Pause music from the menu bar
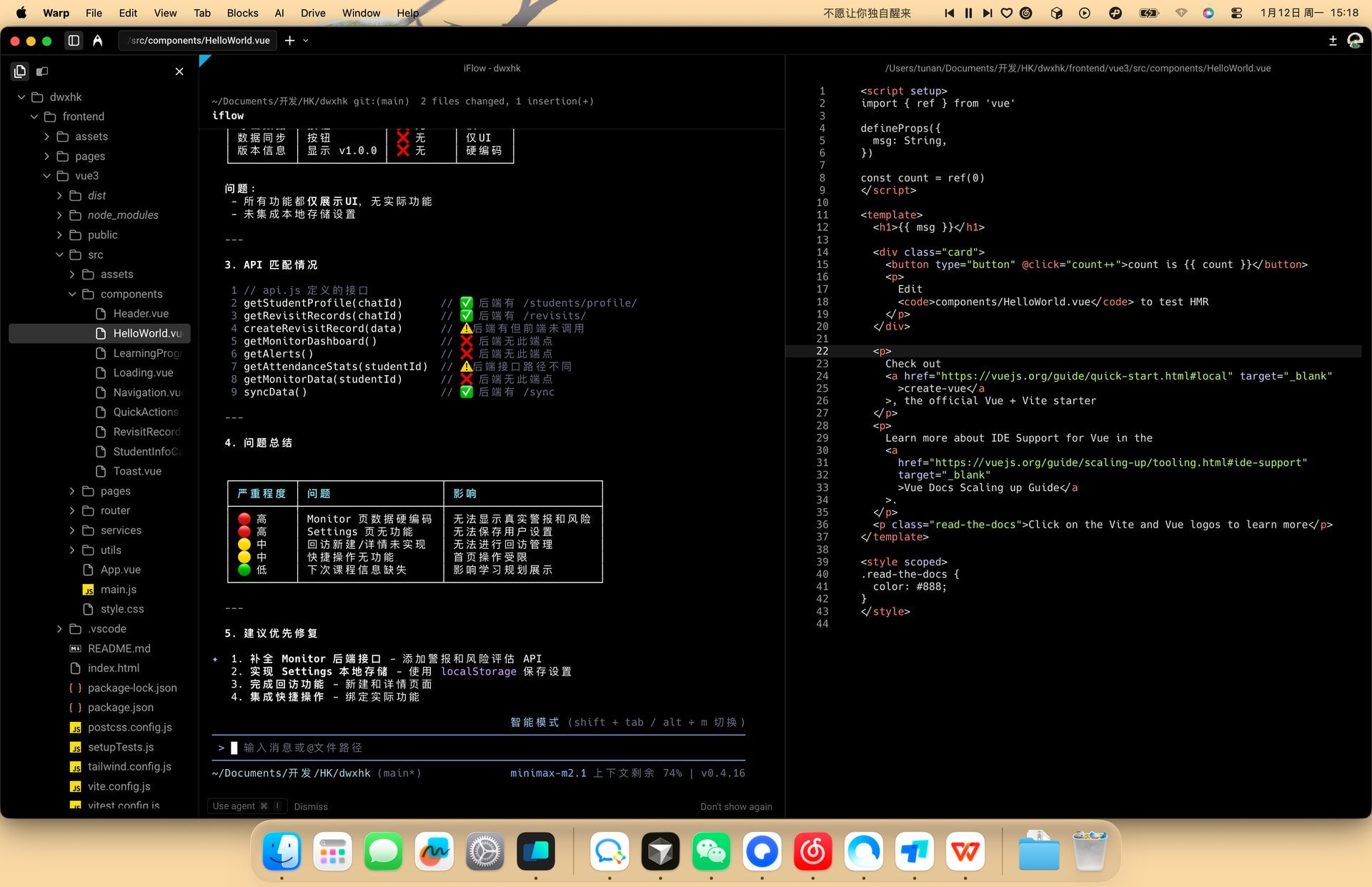Screen dimensions: 1372x887 [968, 13]
